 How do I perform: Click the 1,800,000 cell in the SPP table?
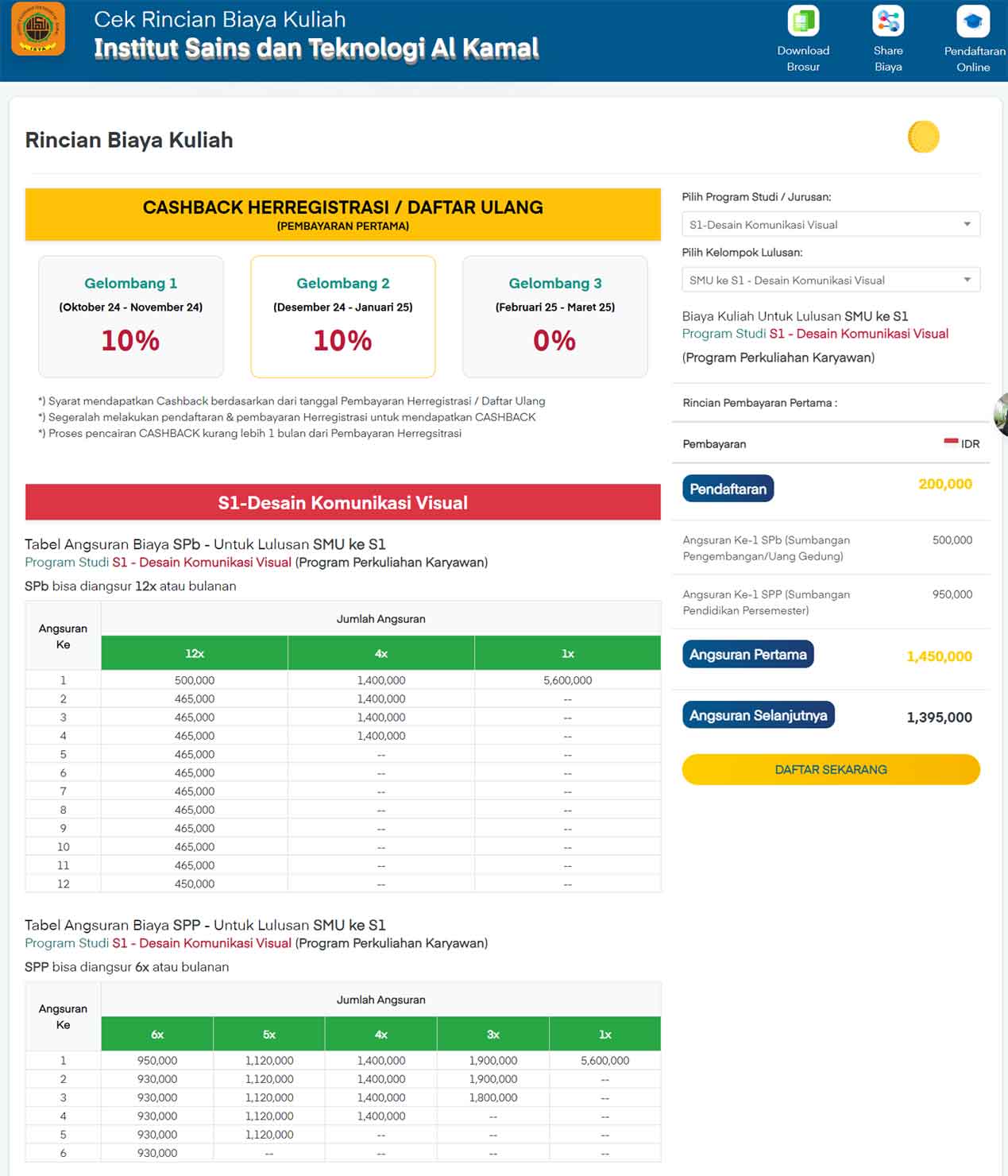click(493, 1097)
